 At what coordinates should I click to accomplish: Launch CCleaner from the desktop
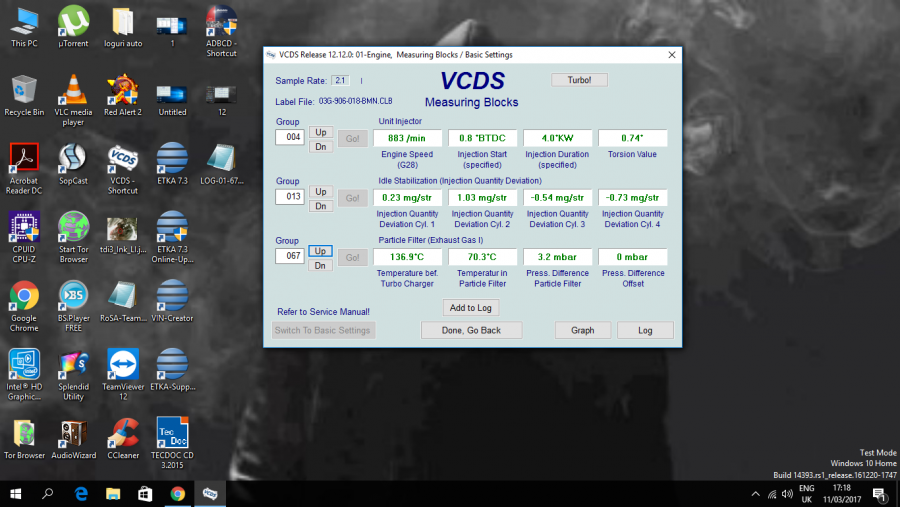(x=123, y=435)
